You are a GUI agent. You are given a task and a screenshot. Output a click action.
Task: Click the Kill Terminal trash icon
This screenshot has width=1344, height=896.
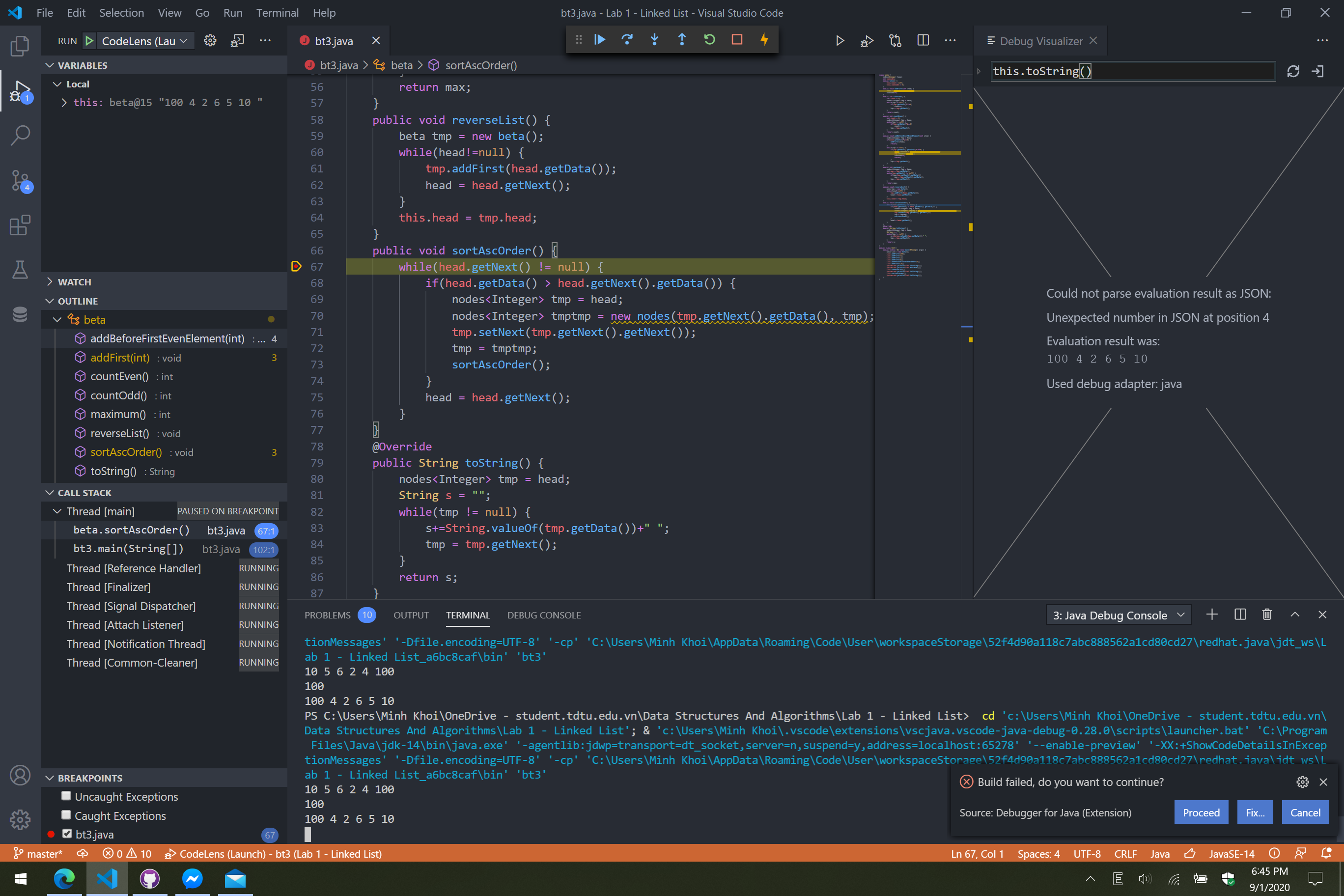coord(1267,615)
